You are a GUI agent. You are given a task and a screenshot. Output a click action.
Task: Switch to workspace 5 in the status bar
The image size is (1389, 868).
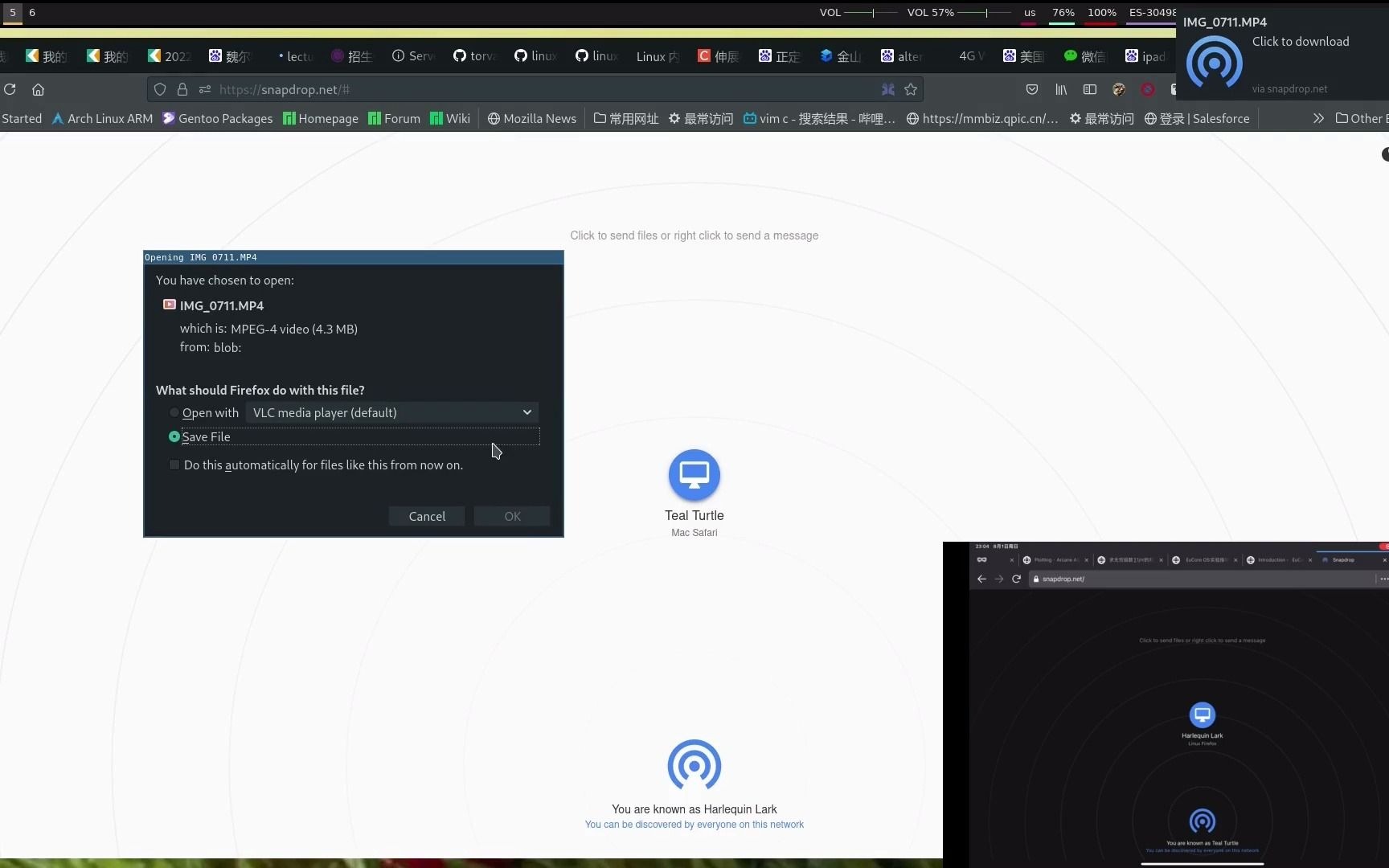[x=13, y=12]
